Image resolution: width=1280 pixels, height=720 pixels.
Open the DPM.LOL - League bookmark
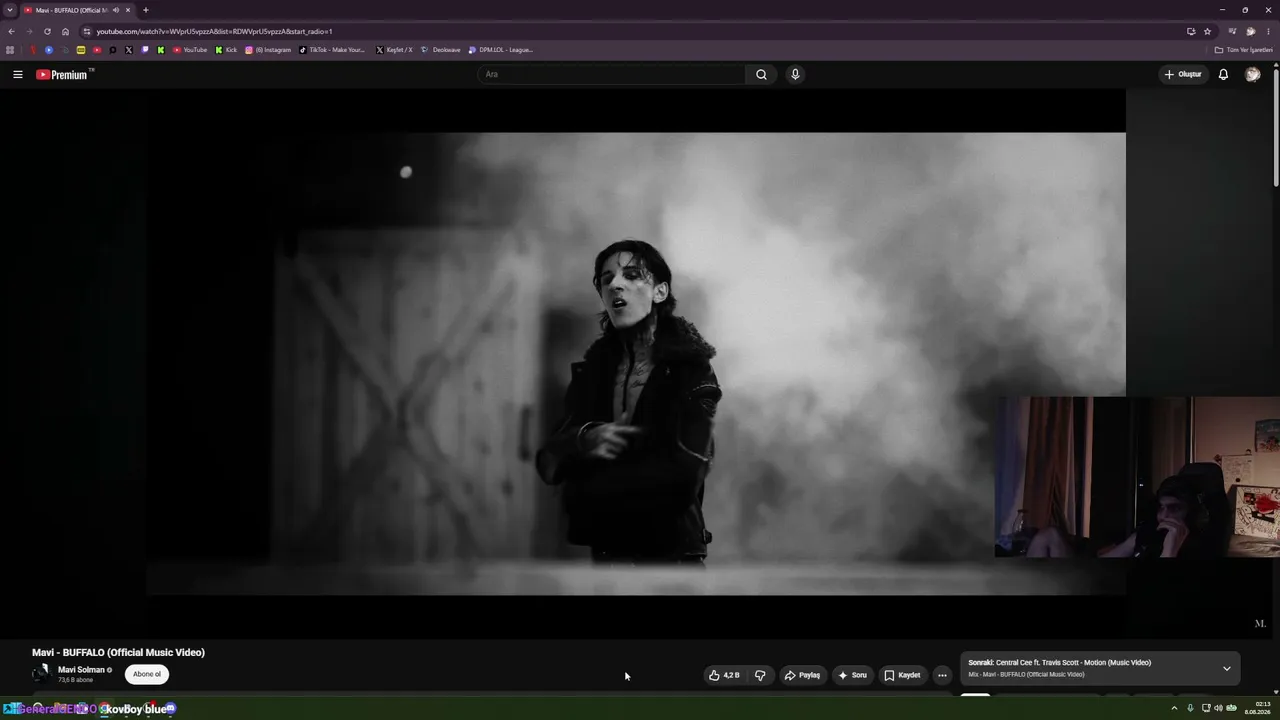pos(501,50)
